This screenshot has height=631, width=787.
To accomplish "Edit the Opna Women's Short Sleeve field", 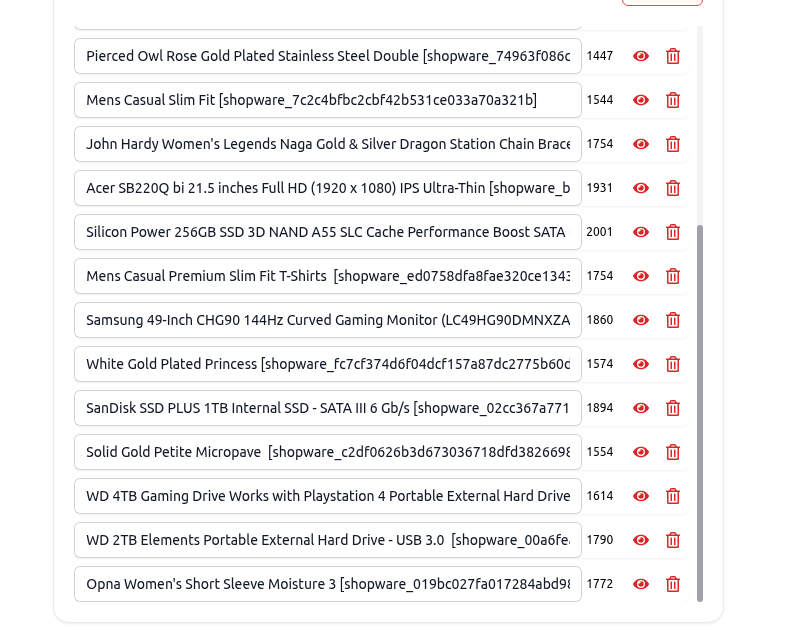I will pos(328,584).
